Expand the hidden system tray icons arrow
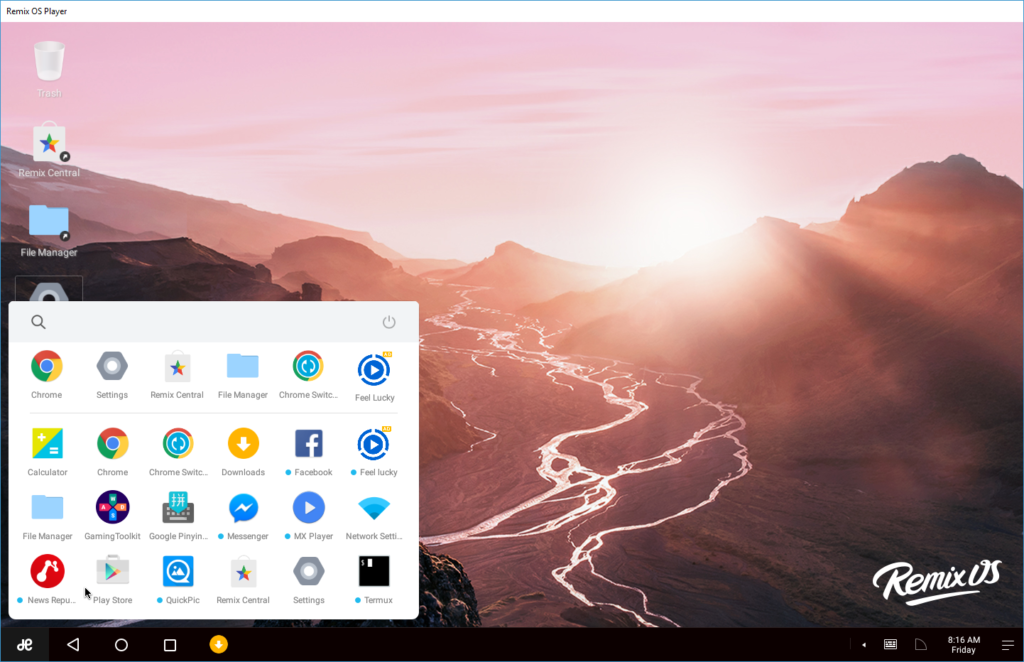1024x662 pixels. [863, 645]
